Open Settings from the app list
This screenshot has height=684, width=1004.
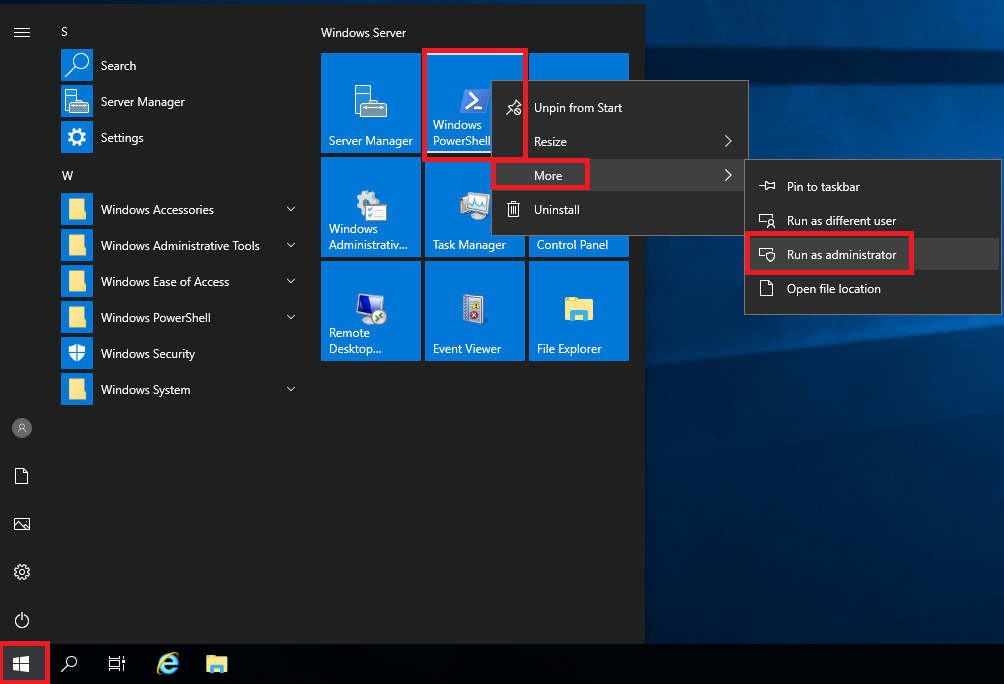[121, 138]
